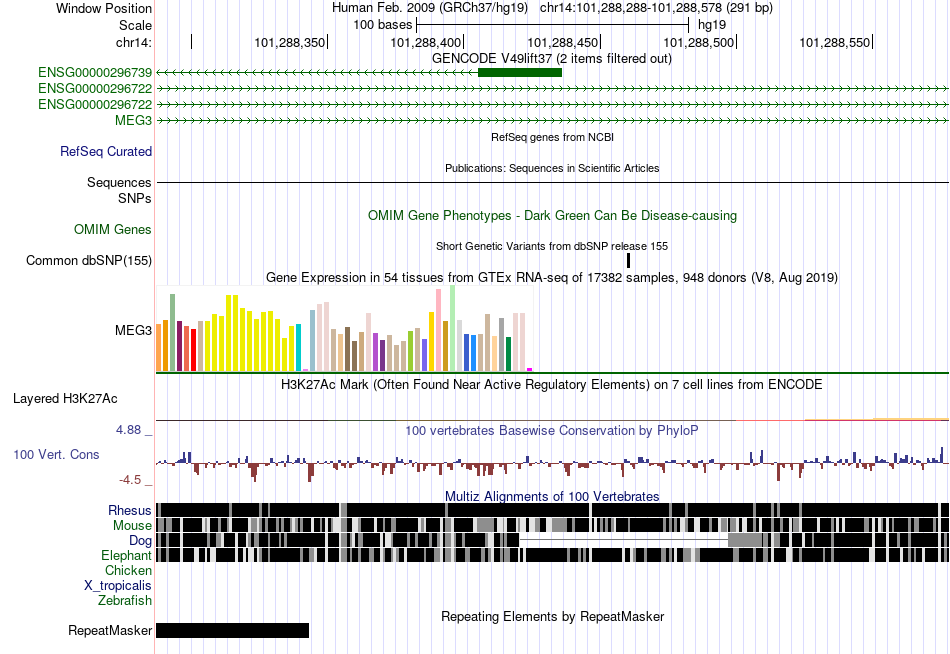Click the 101,288,500 ruler coordinate

[699, 42]
